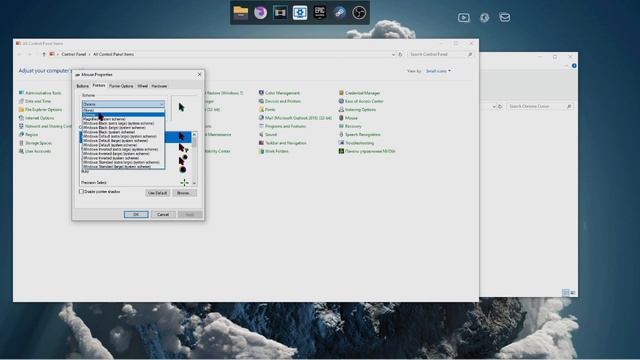Choose Windows Default (large) scheme

[x=123, y=141]
